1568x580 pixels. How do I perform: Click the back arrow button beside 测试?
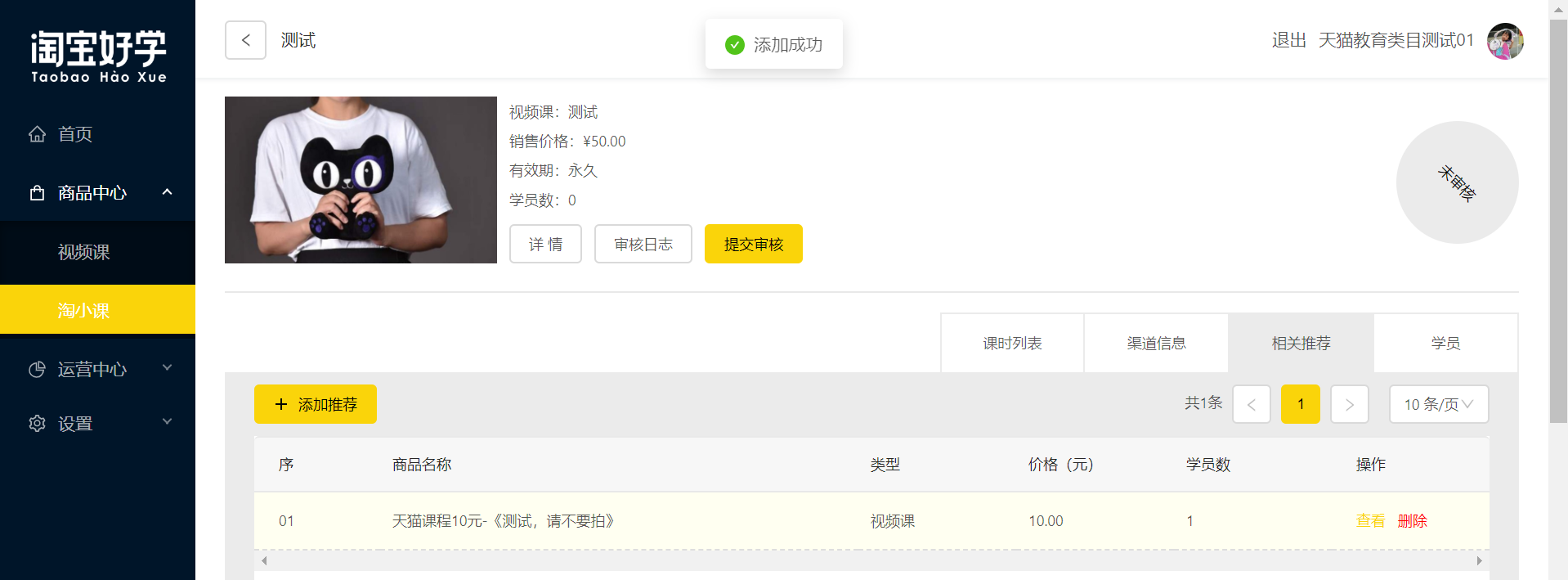coord(245,40)
